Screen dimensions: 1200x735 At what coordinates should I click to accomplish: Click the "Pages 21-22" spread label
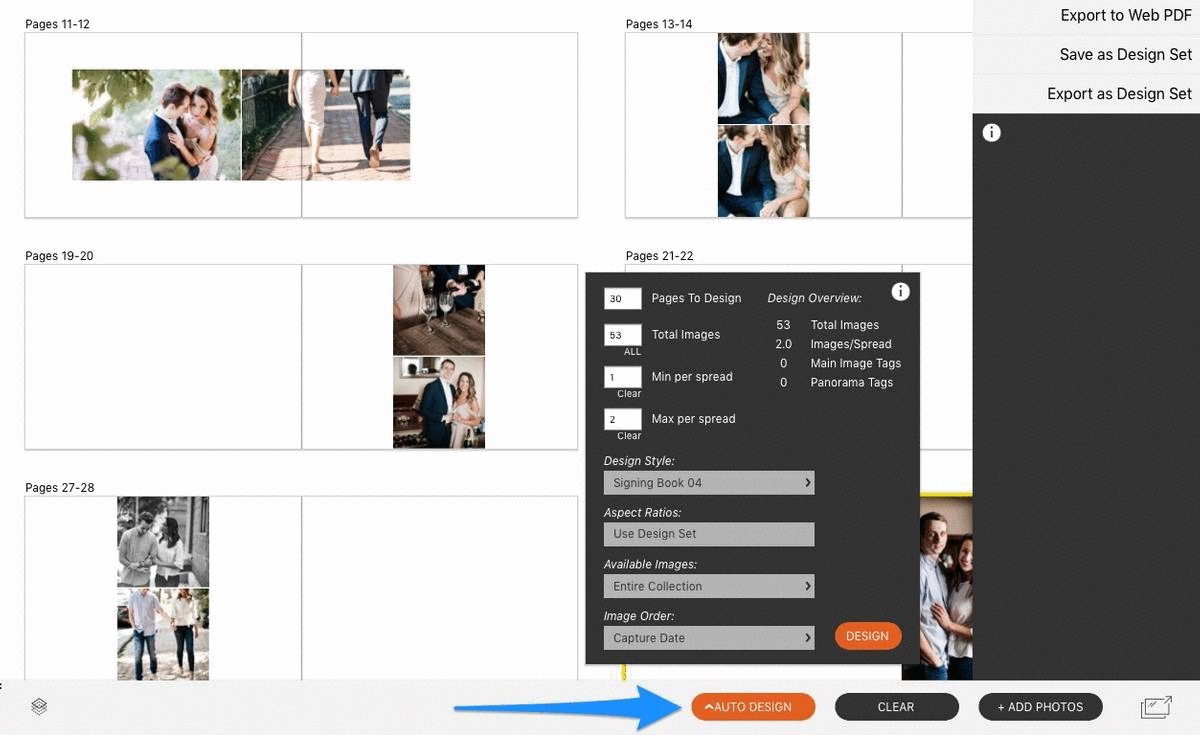pyautogui.click(x=659, y=256)
